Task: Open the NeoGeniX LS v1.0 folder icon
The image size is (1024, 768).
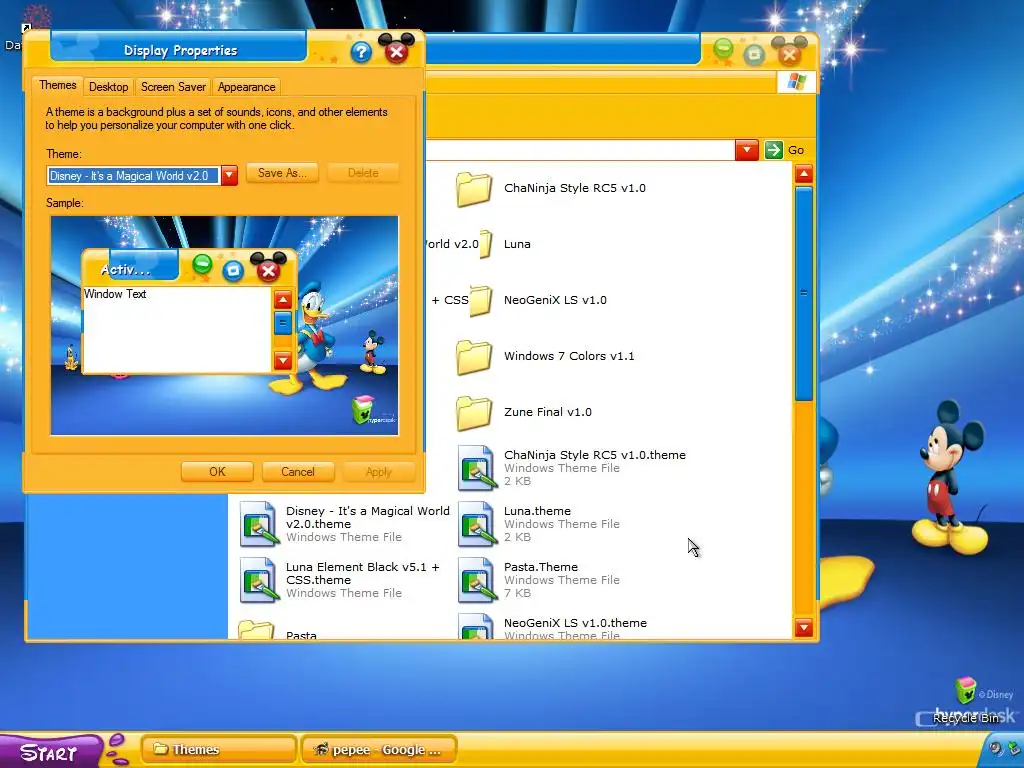Action: click(x=481, y=301)
